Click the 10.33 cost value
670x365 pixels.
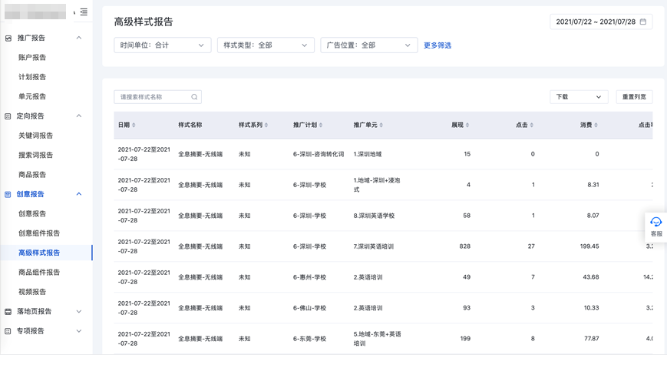click(591, 308)
